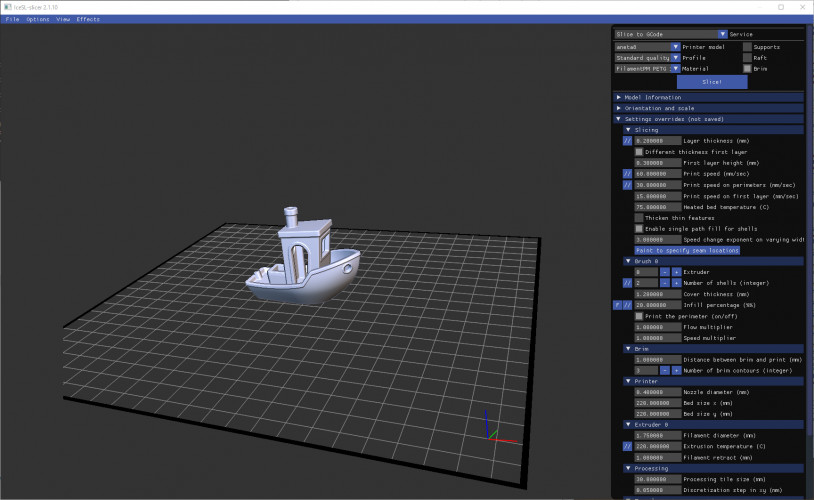Expand the Orientation and scale section
The width and height of the screenshot is (814, 500).
coord(709,108)
